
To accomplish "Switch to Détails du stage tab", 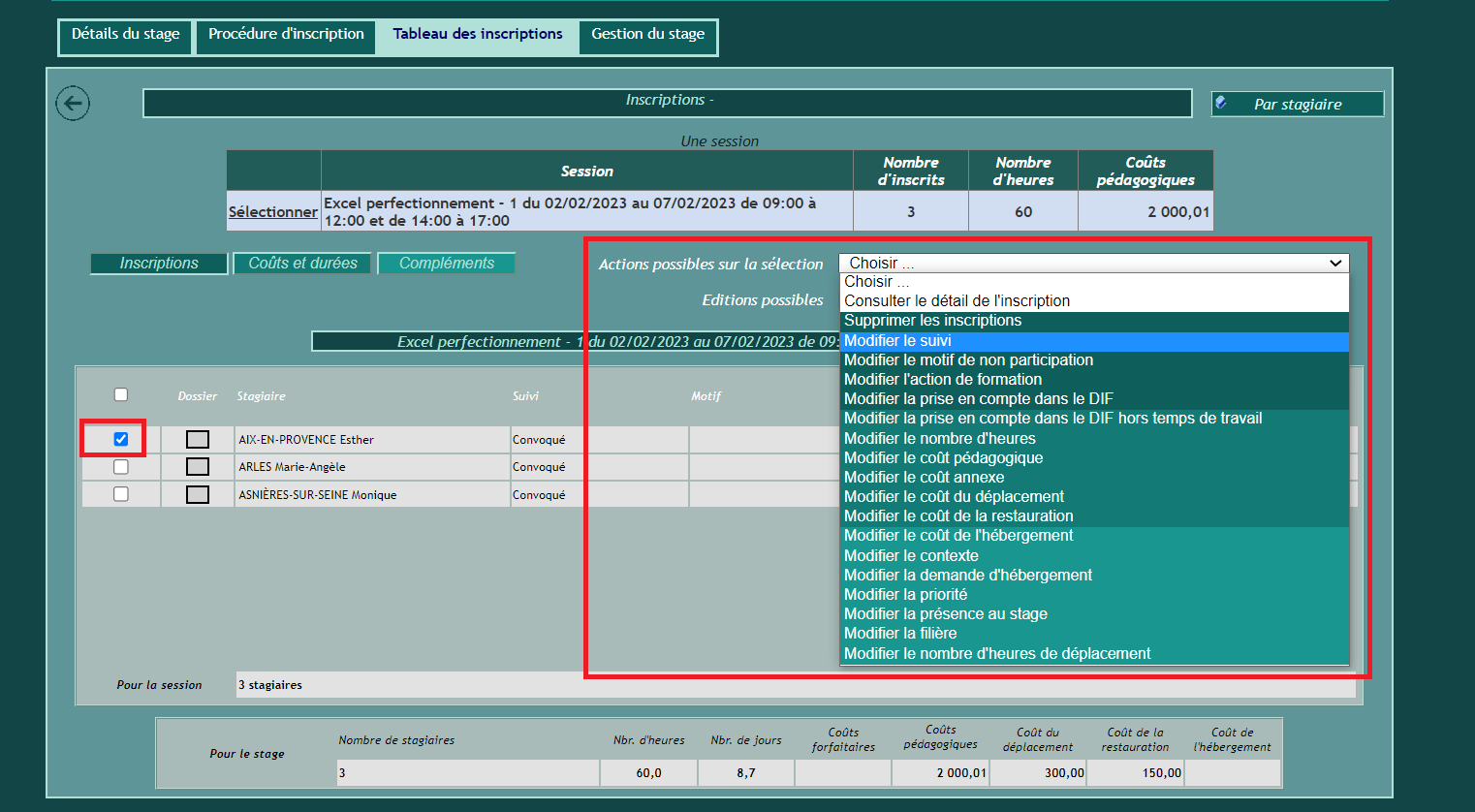I will [126, 34].
